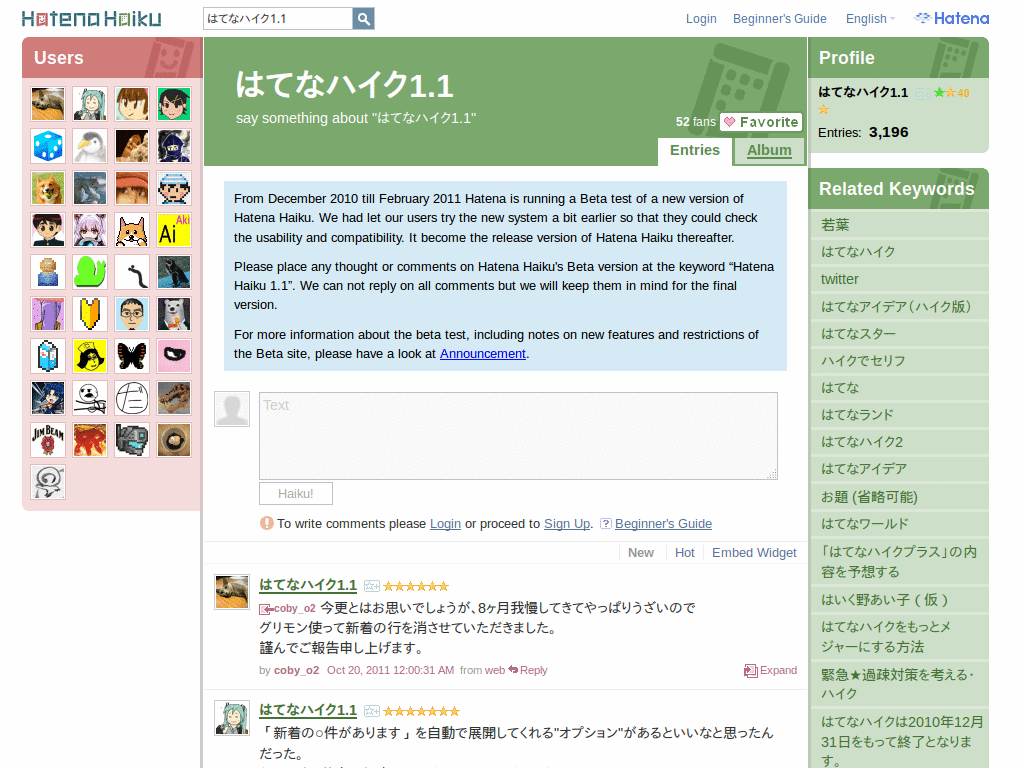Open the ninja user avatar
This screenshot has height=768, width=1024.
coord(174,146)
